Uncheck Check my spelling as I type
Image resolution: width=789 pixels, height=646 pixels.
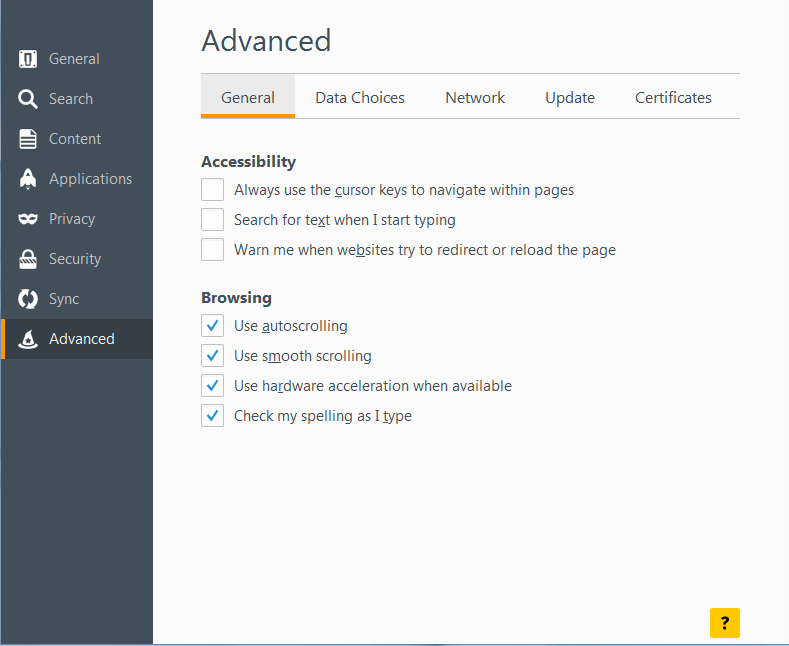(212, 416)
